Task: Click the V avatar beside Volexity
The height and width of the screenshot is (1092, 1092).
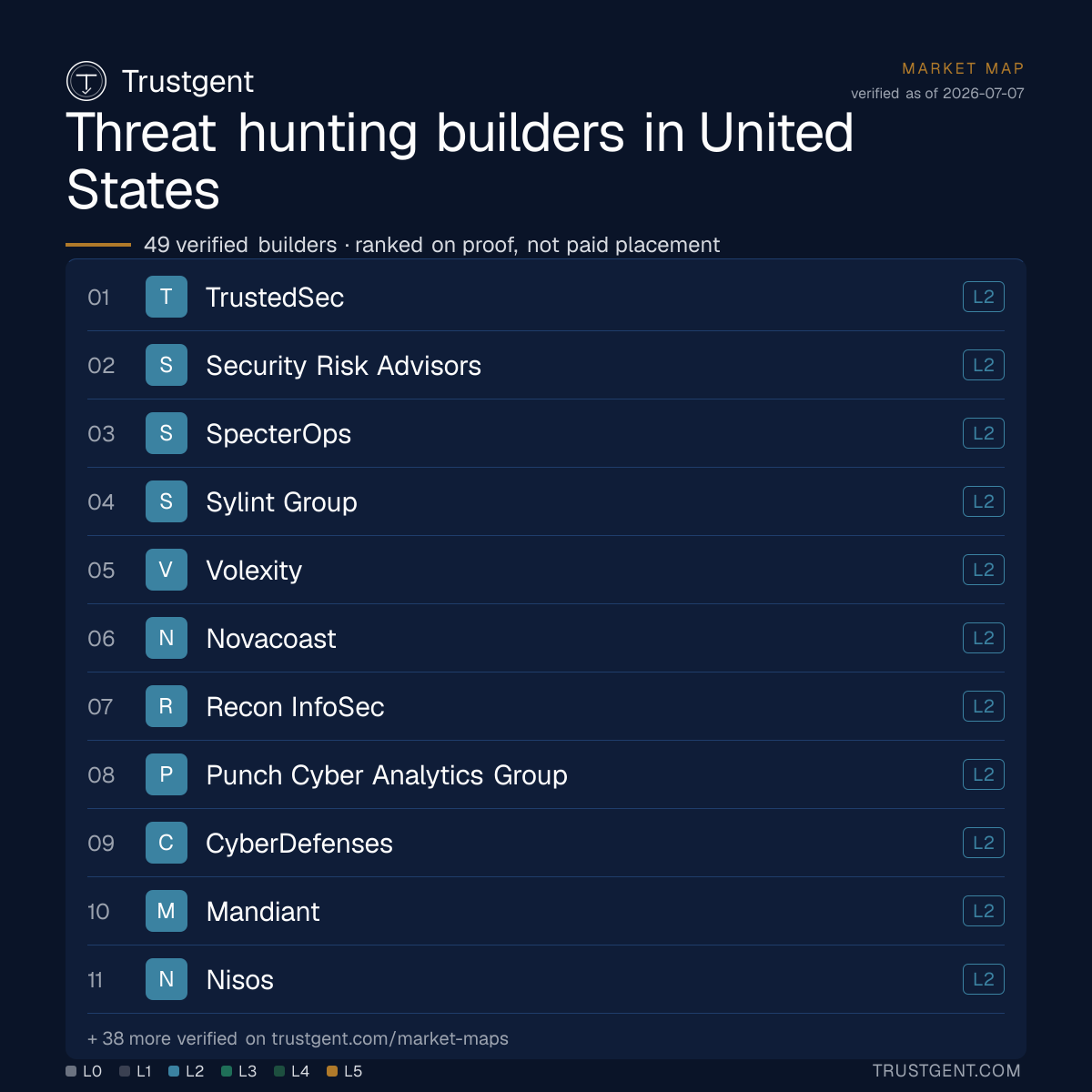Action: (167, 570)
